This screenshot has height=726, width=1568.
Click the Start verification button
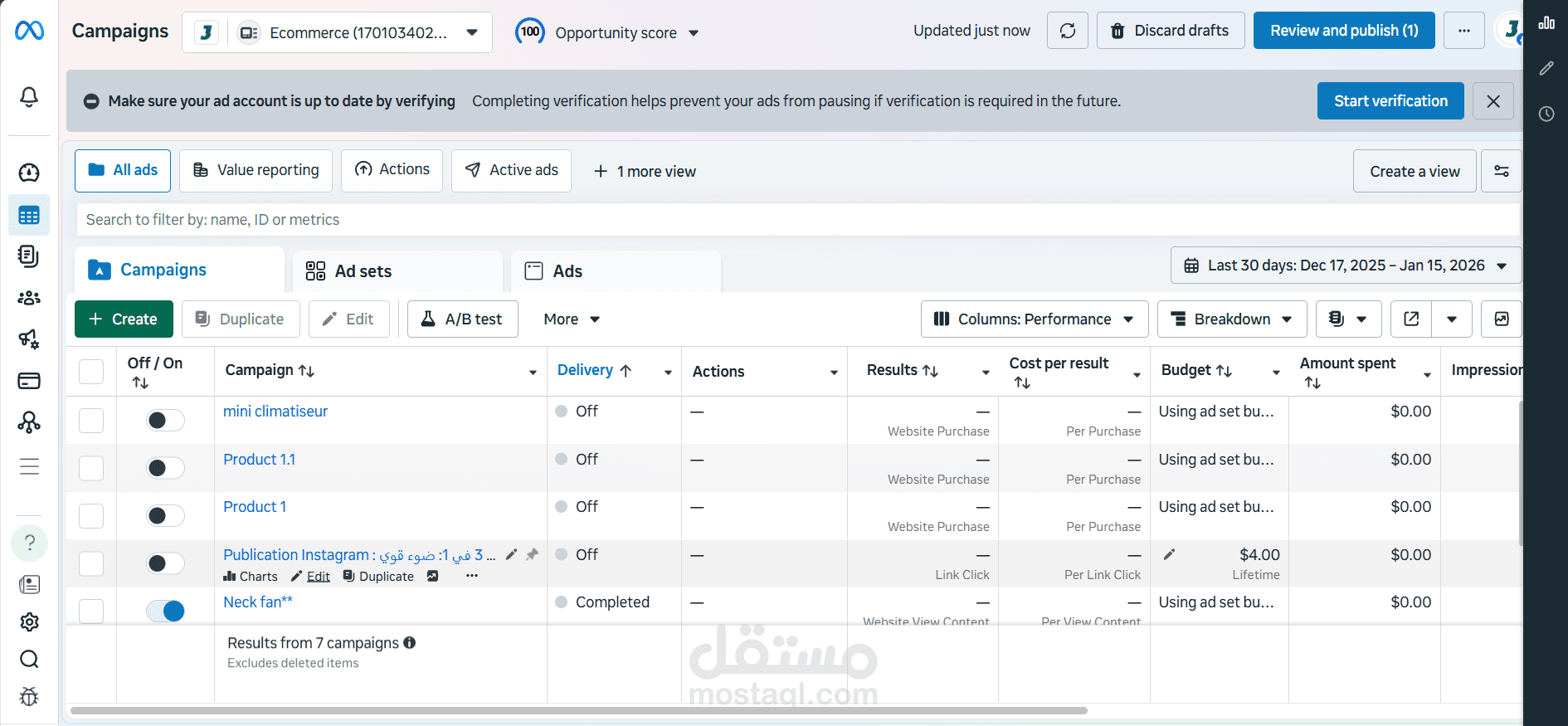tap(1390, 101)
